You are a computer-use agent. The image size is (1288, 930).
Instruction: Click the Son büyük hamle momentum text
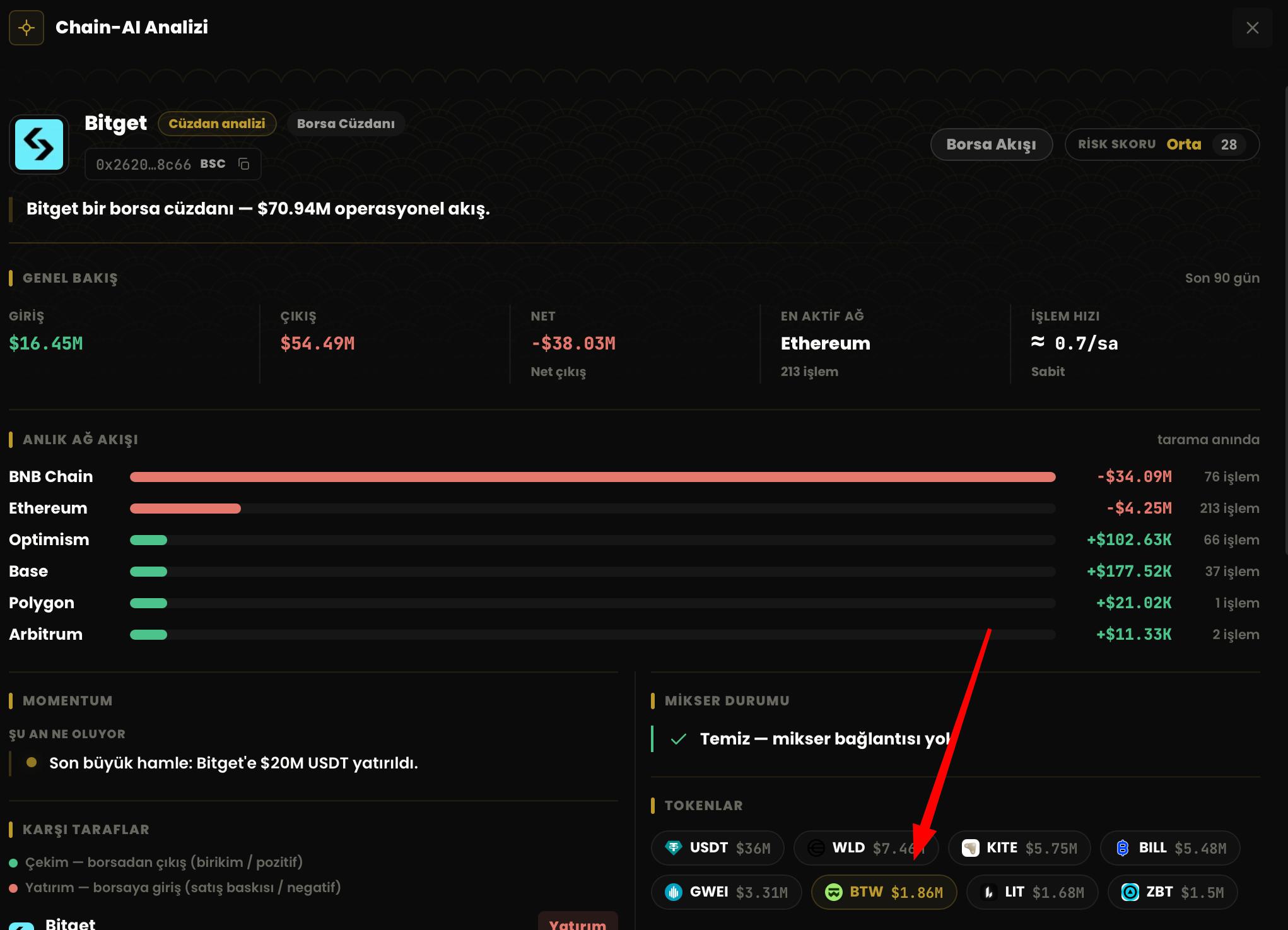[x=233, y=763]
